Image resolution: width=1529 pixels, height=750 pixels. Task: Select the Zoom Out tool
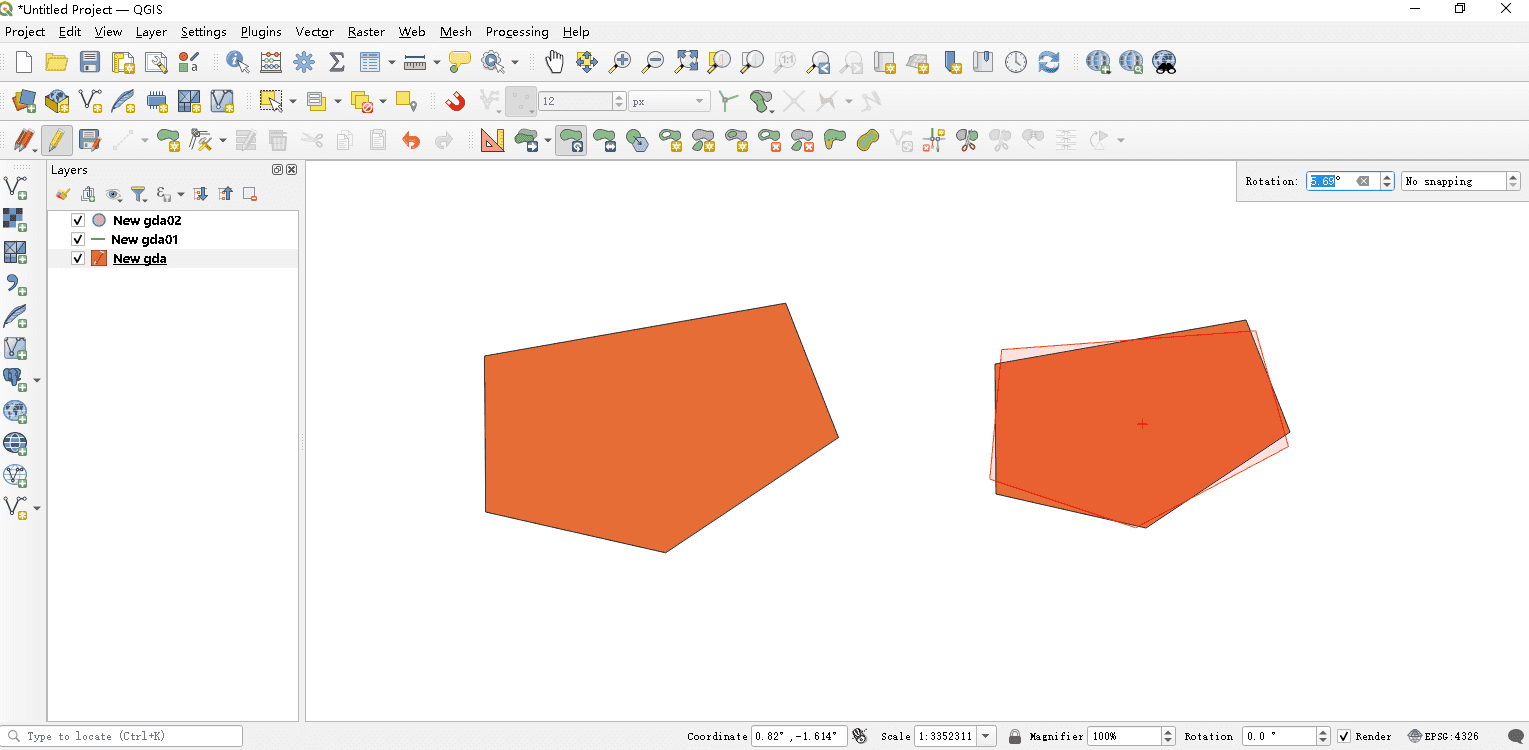click(x=653, y=62)
